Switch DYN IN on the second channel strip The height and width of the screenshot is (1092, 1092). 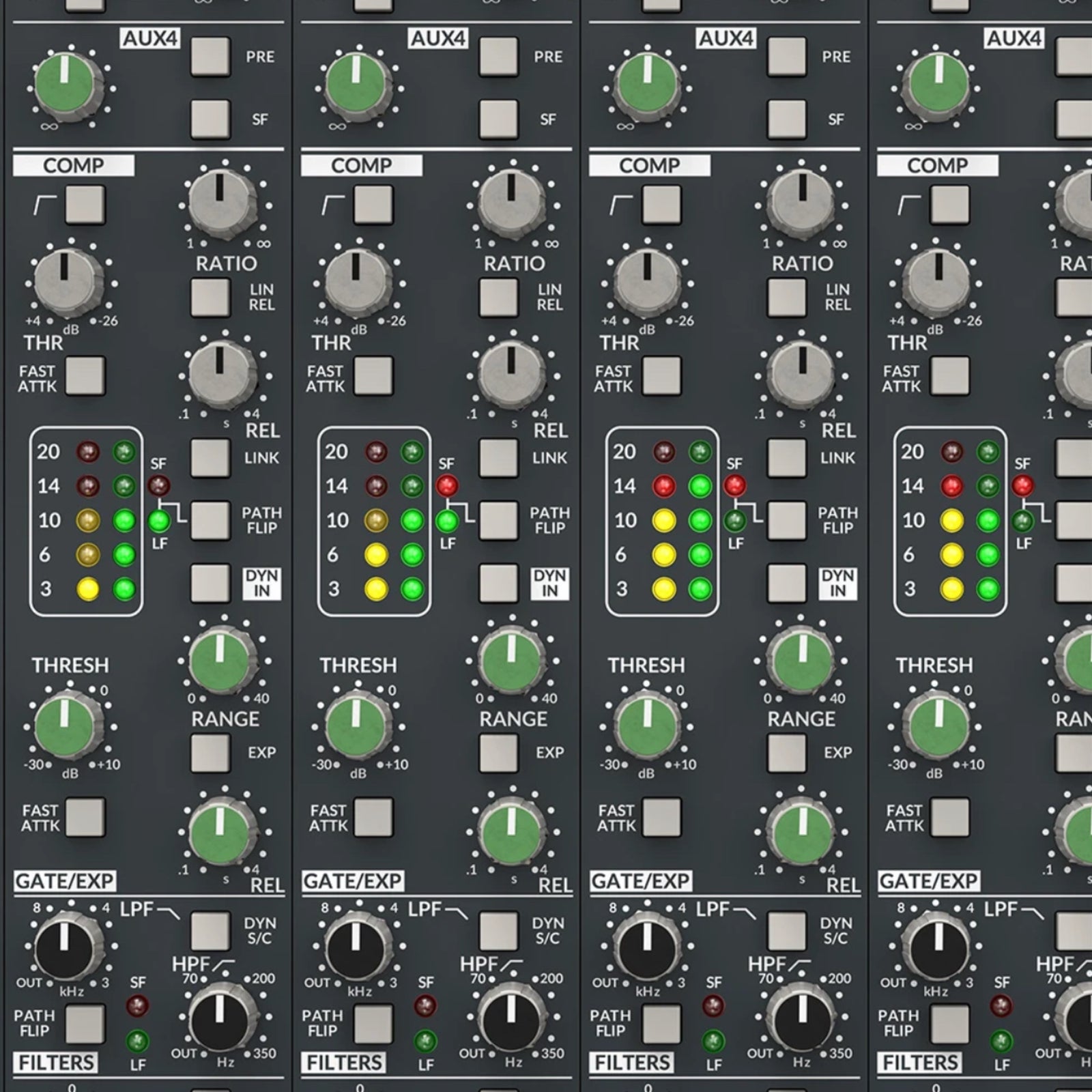tap(498, 584)
